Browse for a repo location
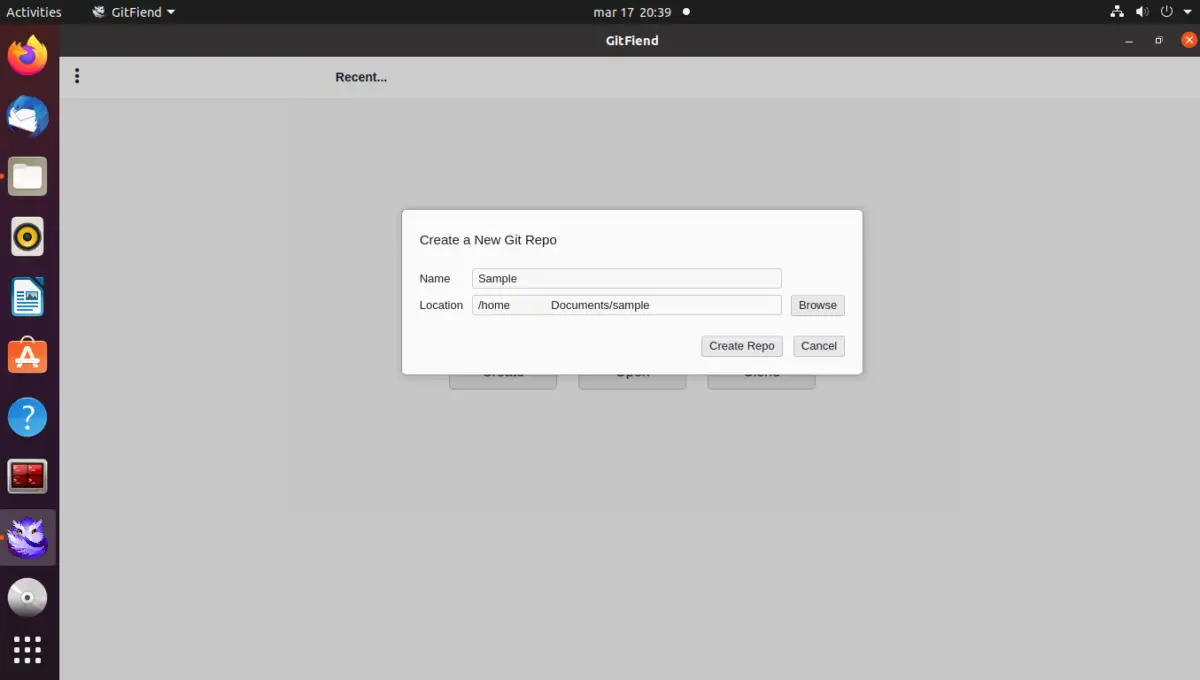Screen dimensions: 1200x680 pyautogui.click(x=818, y=305)
